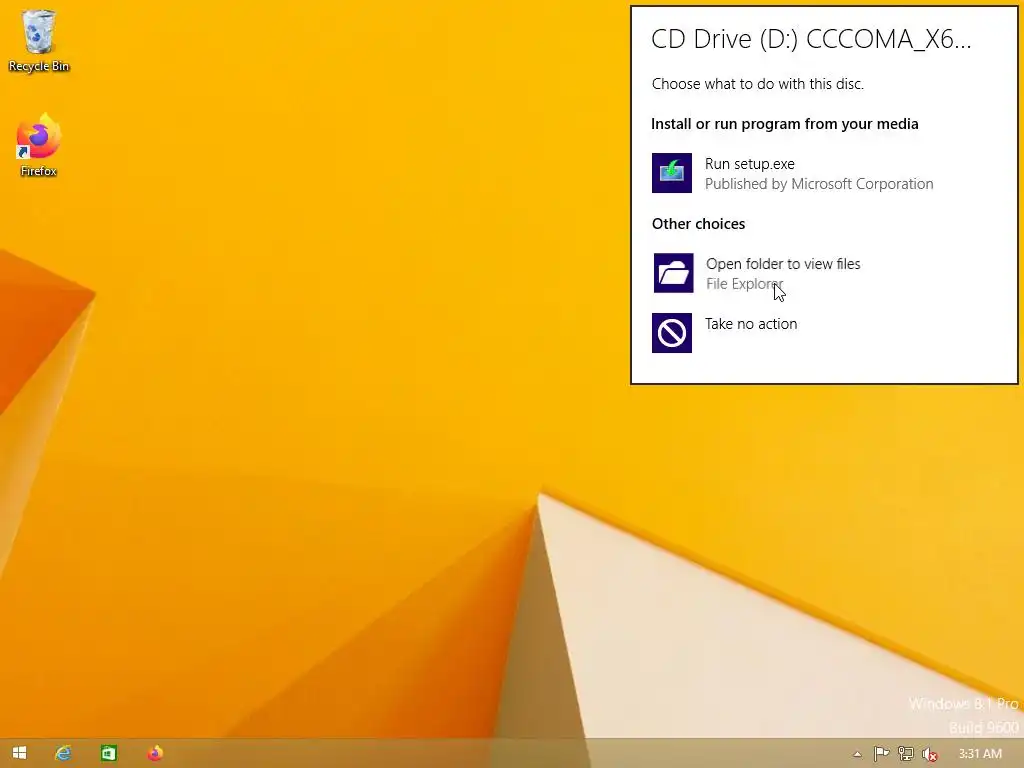The width and height of the screenshot is (1024, 768).
Task: Click the muted volume speaker icon
Action: point(929,754)
